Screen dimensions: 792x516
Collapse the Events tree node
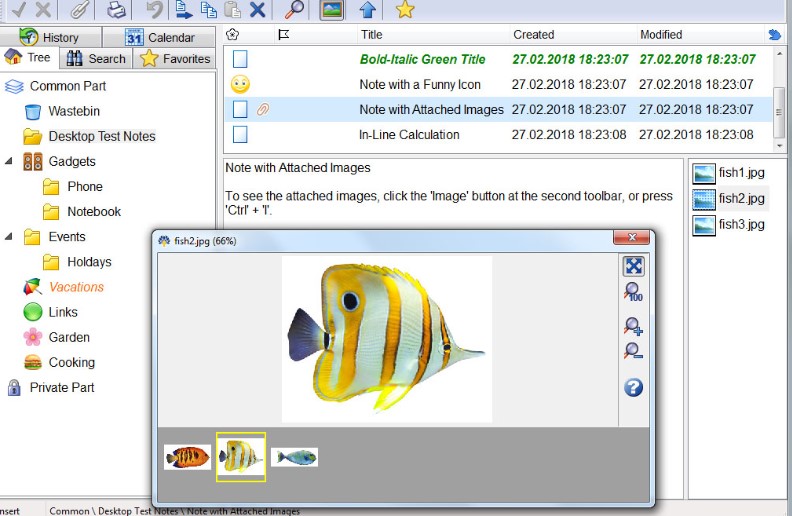pos(9,237)
